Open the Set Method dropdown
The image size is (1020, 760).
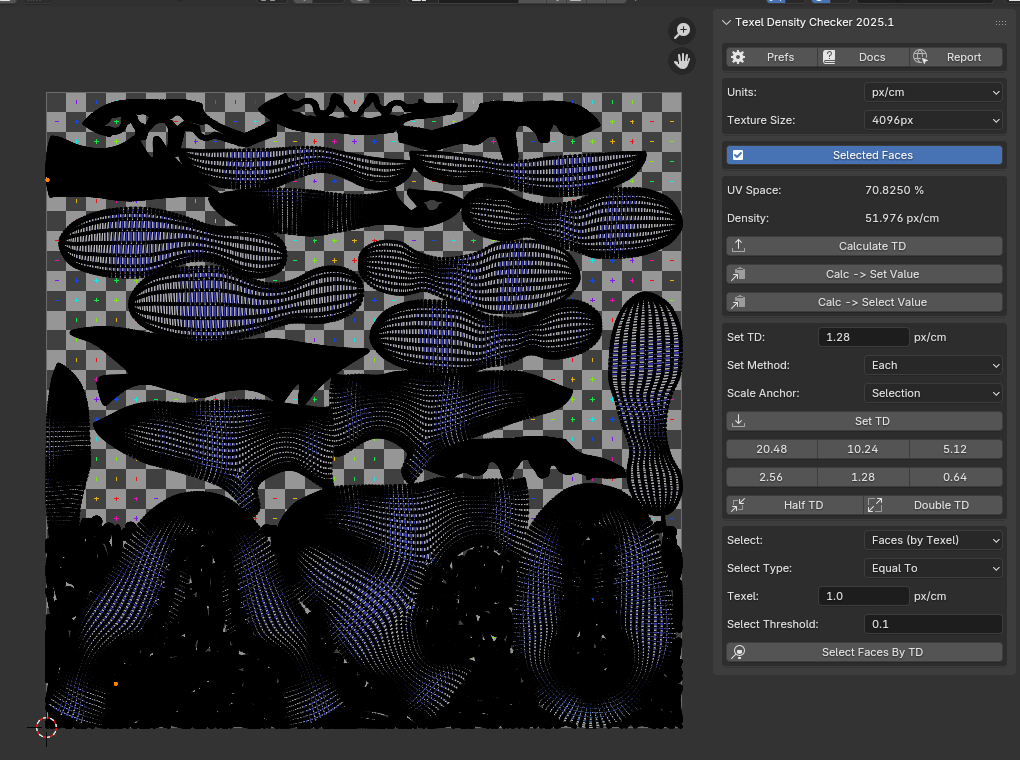932,365
